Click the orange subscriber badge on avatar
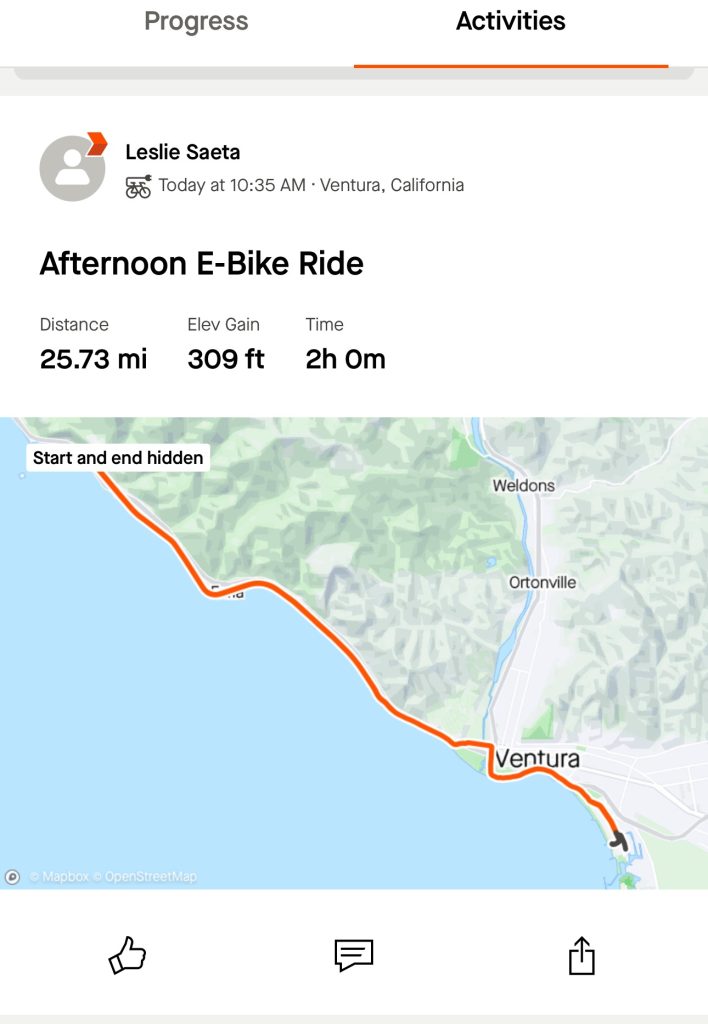 click(x=97, y=143)
